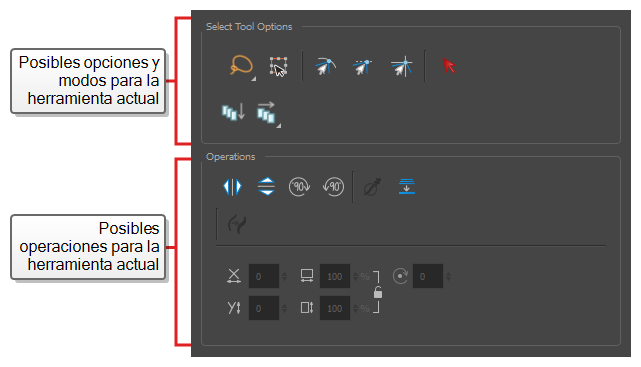Expand the Apply to layers dropdown arrow
Viewport: 641px width, 367px height.
(279, 126)
